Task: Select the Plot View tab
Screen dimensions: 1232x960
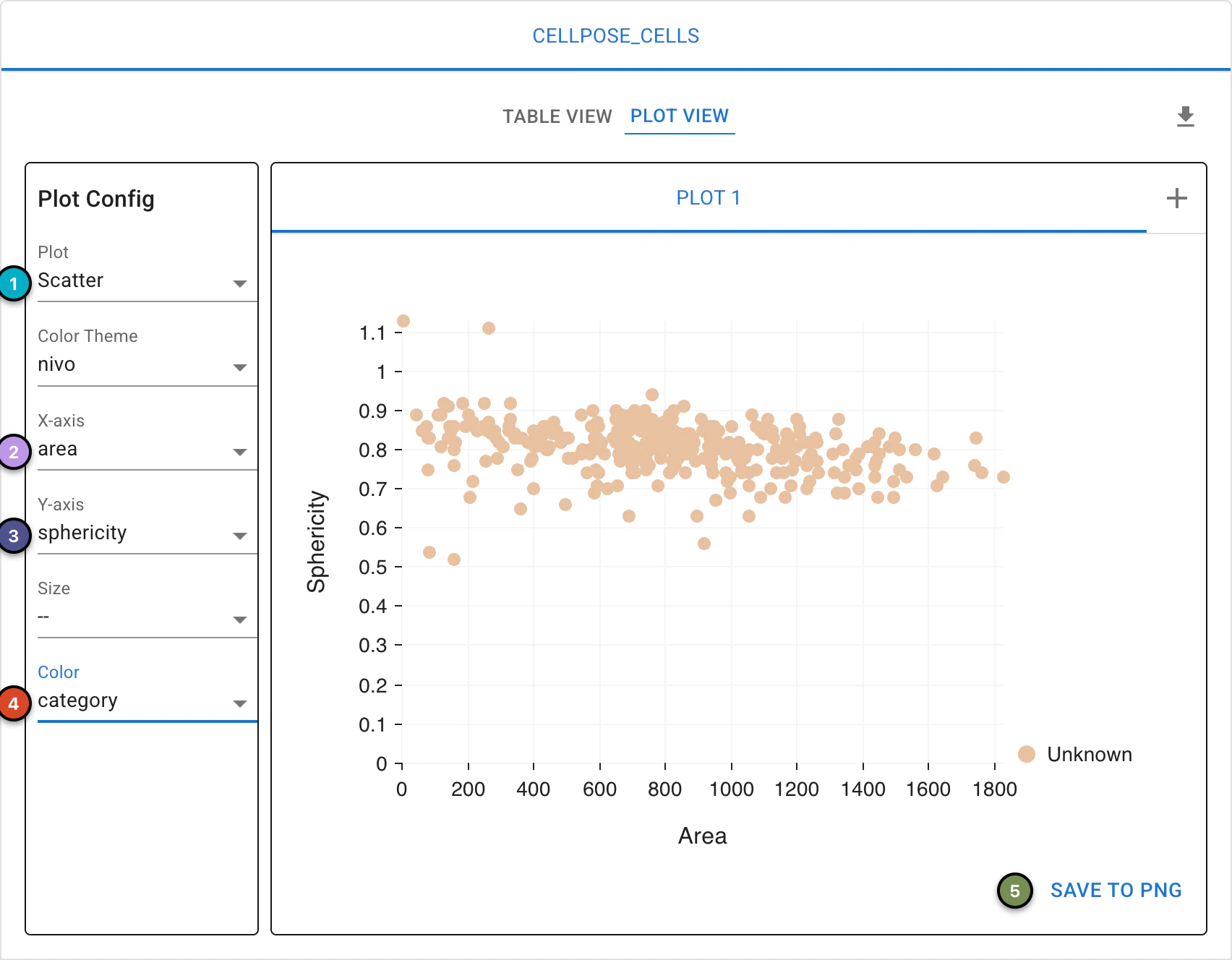Action: (x=680, y=116)
